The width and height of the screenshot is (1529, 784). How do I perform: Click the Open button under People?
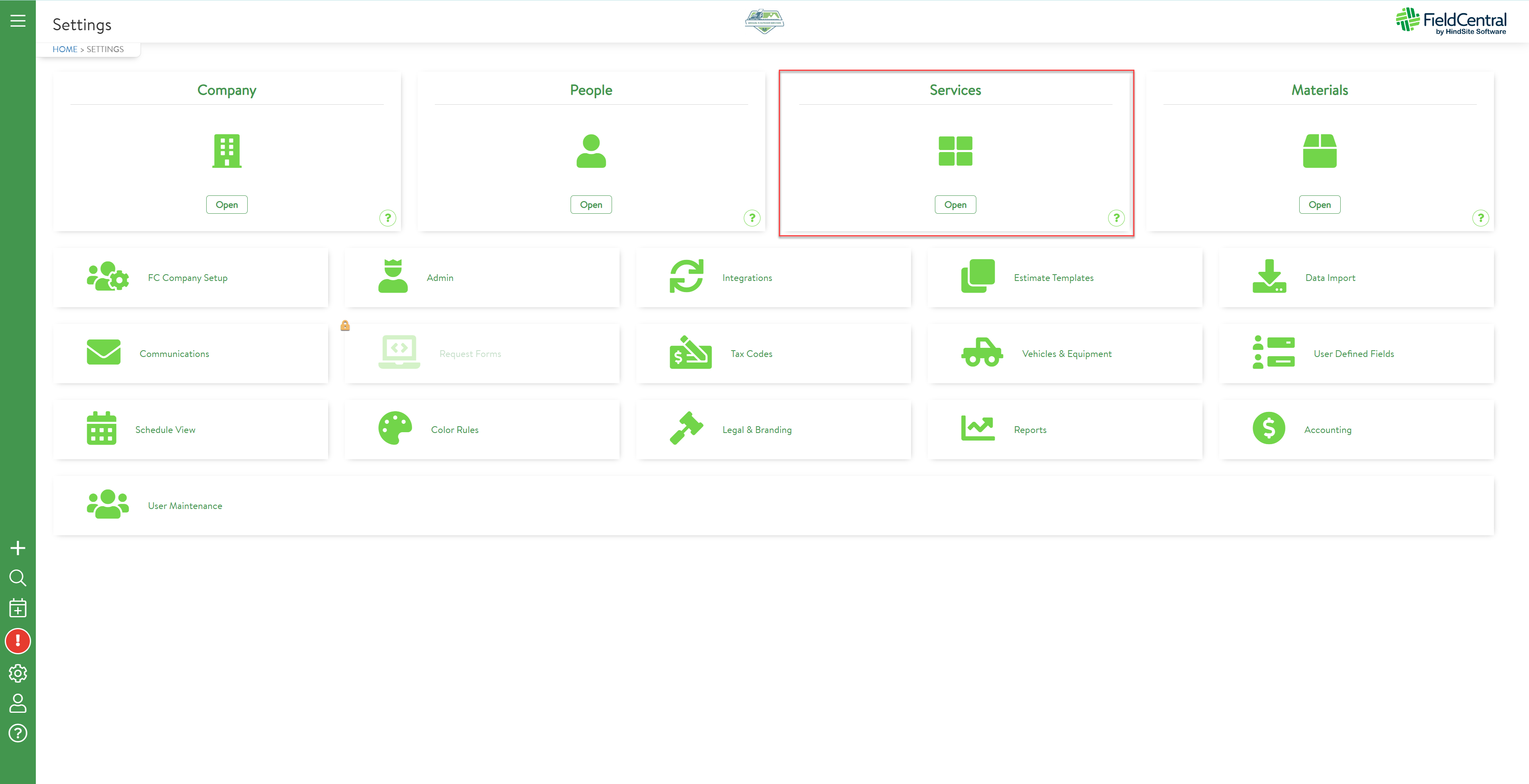[590, 205]
